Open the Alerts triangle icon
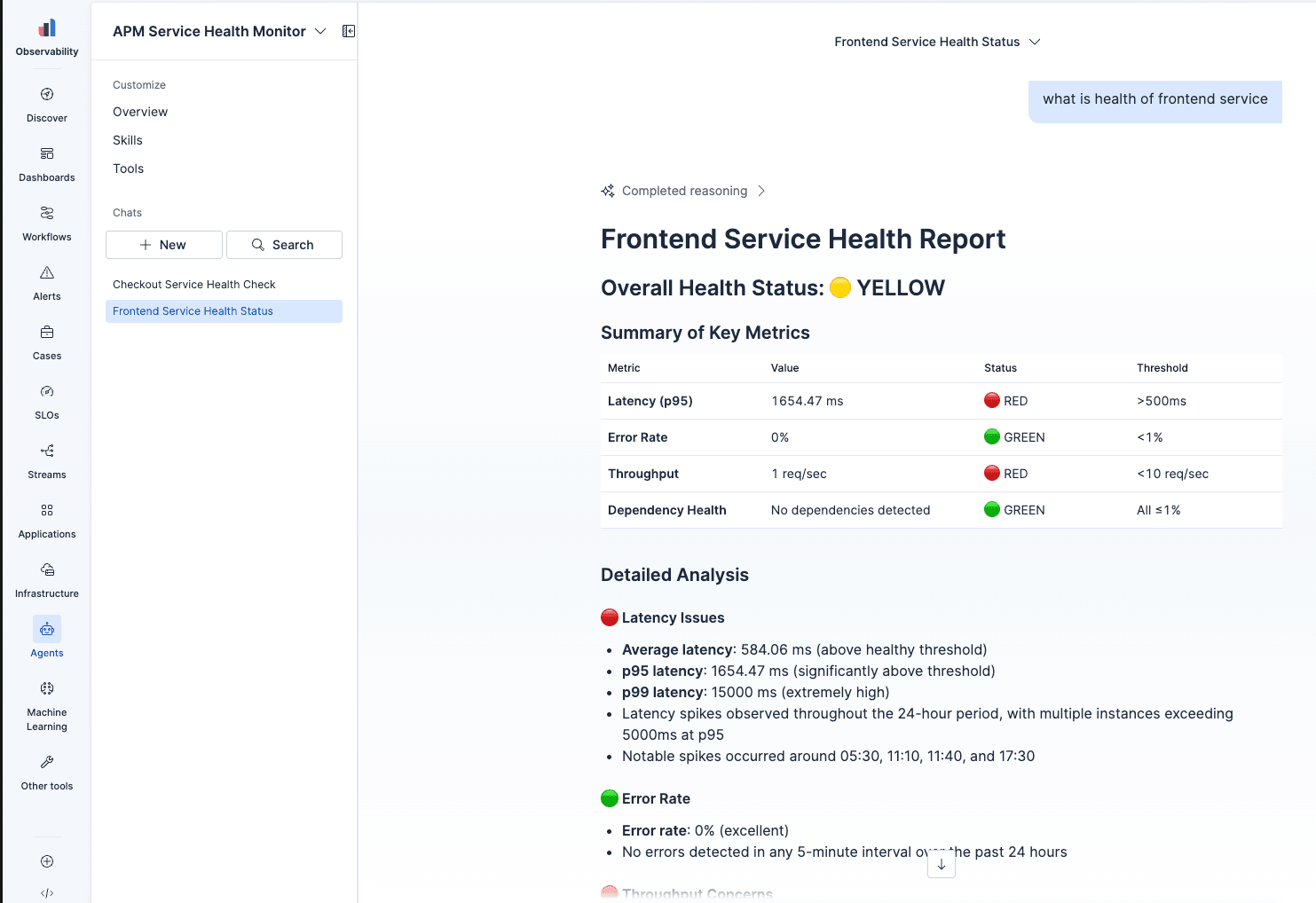 coord(47,272)
